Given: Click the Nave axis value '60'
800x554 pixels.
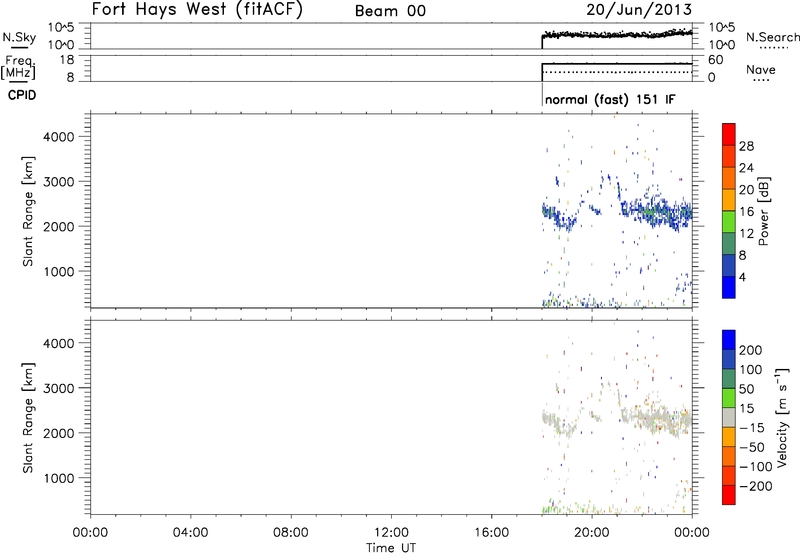Looking at the screenshot, I should click(715, 60).
